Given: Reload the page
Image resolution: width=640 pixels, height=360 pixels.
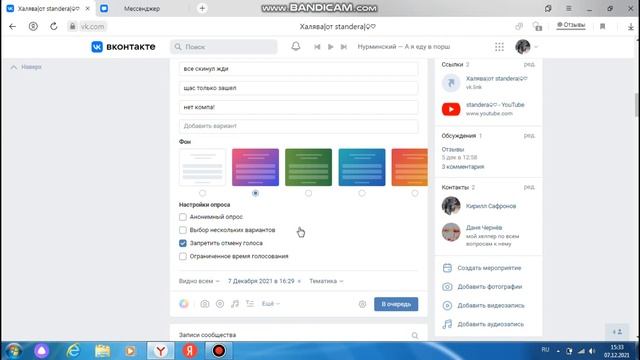Looking at the screenshot, I should pyautogui.click(x=53, y=27).
